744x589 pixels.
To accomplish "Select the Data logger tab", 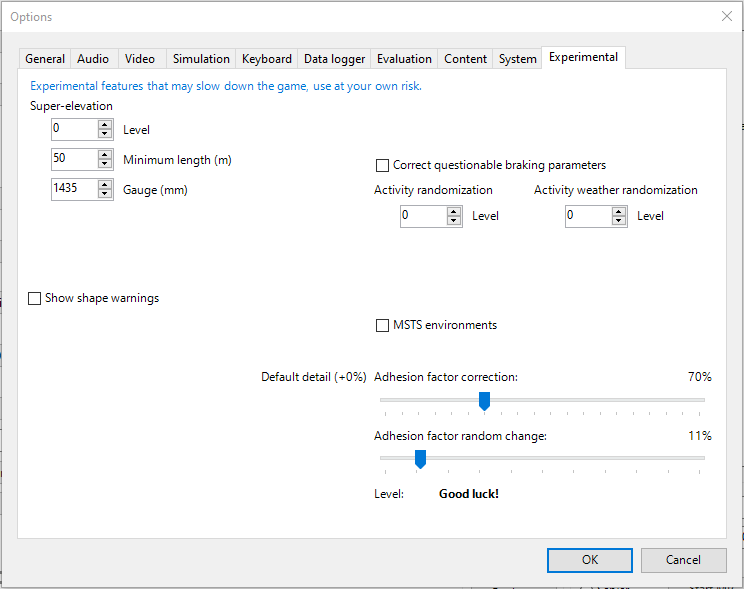I will (334, 59).
